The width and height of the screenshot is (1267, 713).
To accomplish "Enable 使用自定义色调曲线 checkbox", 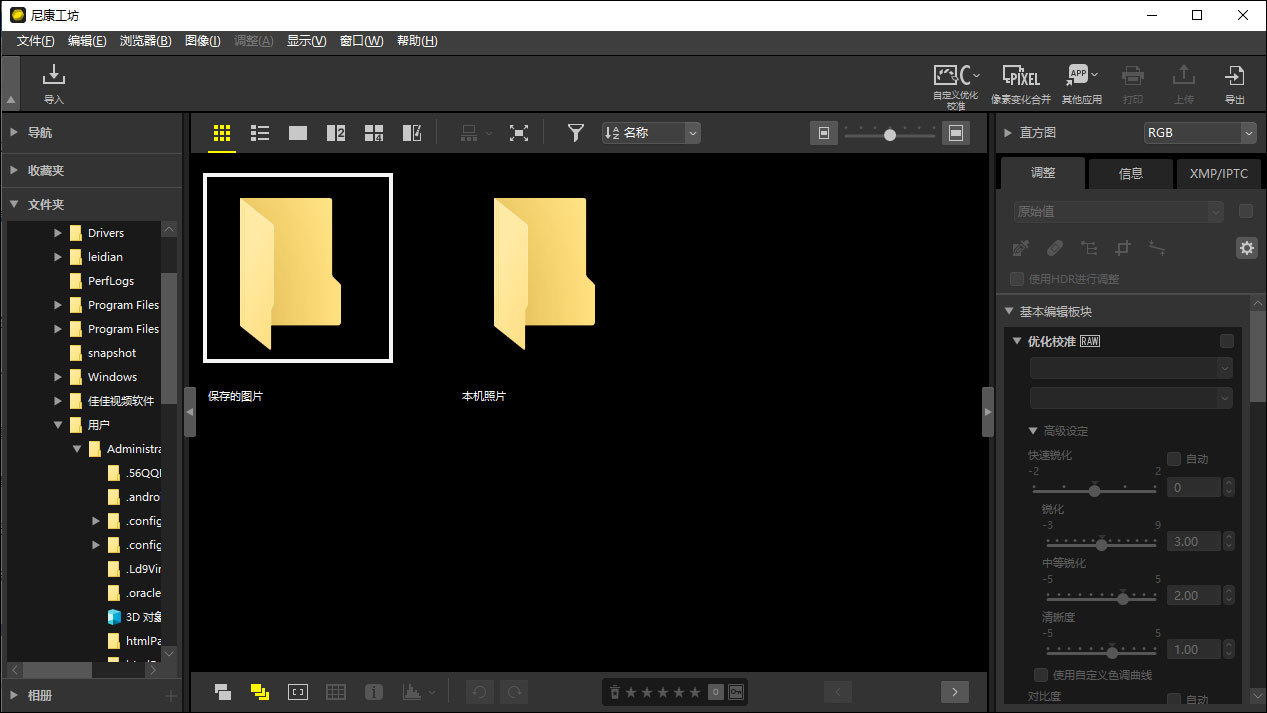I will (x=1041, y=675).
